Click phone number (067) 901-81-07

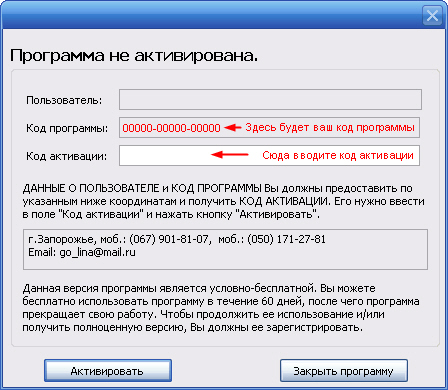pos(169,239)
